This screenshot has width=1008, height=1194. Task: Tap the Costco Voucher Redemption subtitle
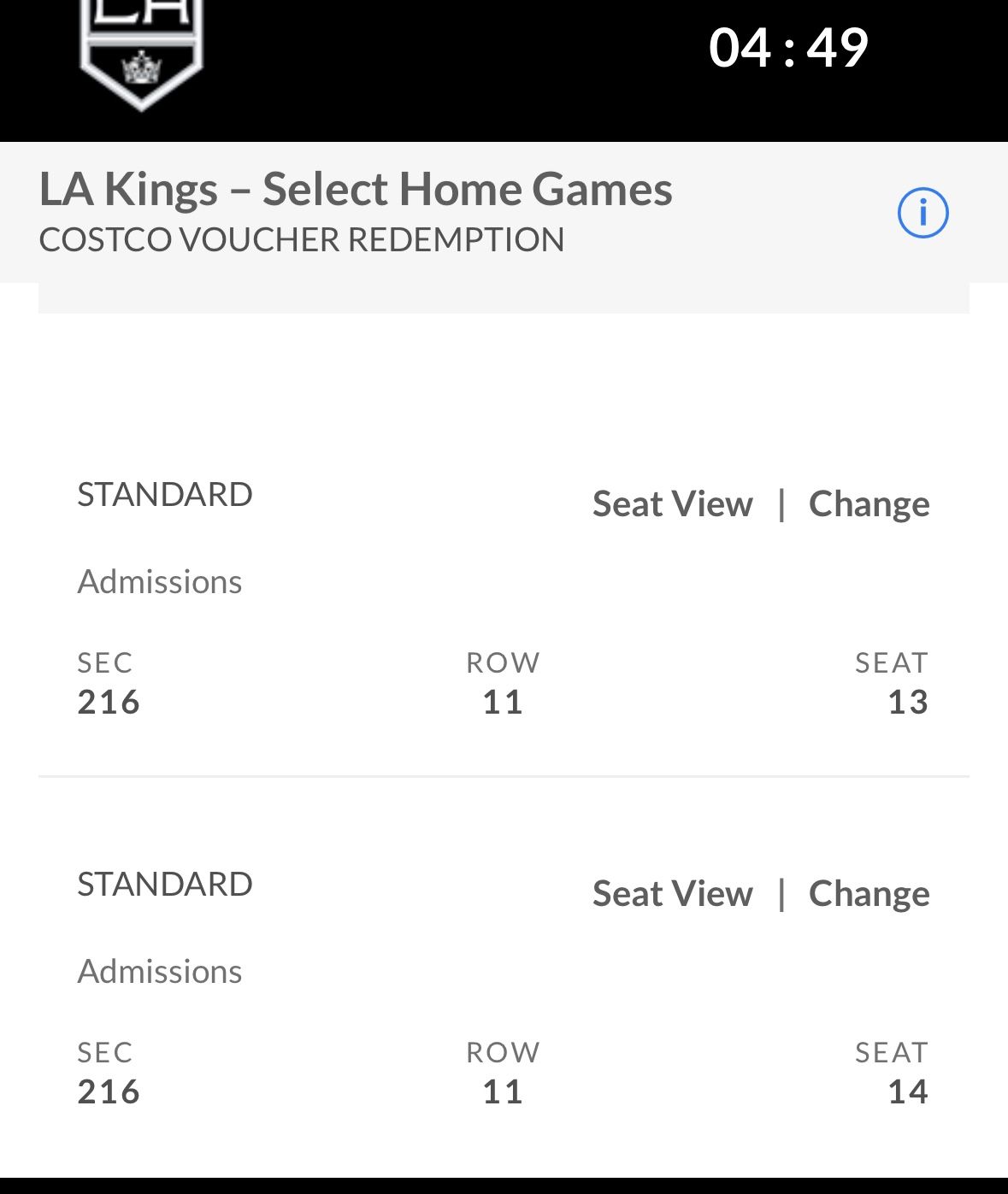302,239
